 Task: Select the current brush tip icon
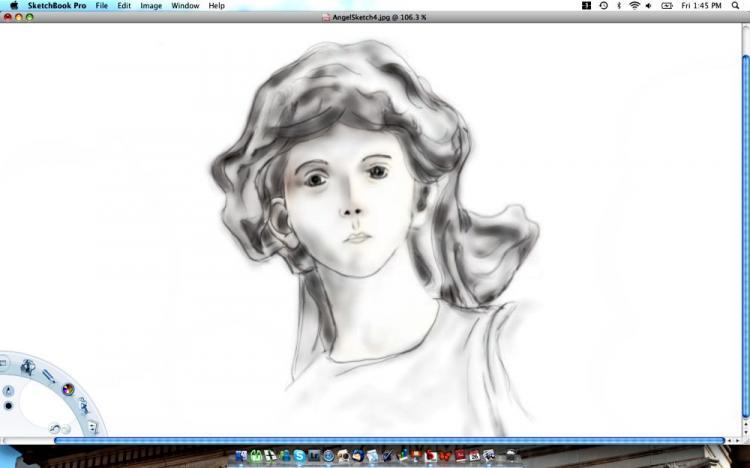(8, 391)
